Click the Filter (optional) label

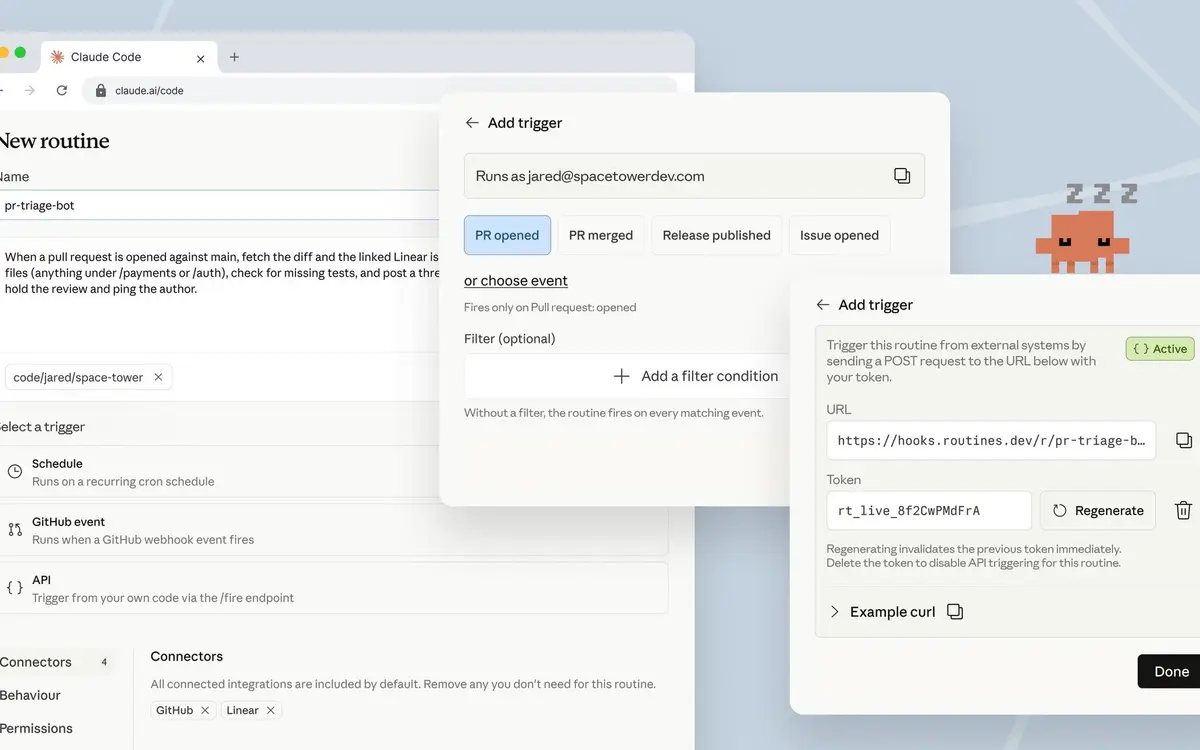click(509, 339)
